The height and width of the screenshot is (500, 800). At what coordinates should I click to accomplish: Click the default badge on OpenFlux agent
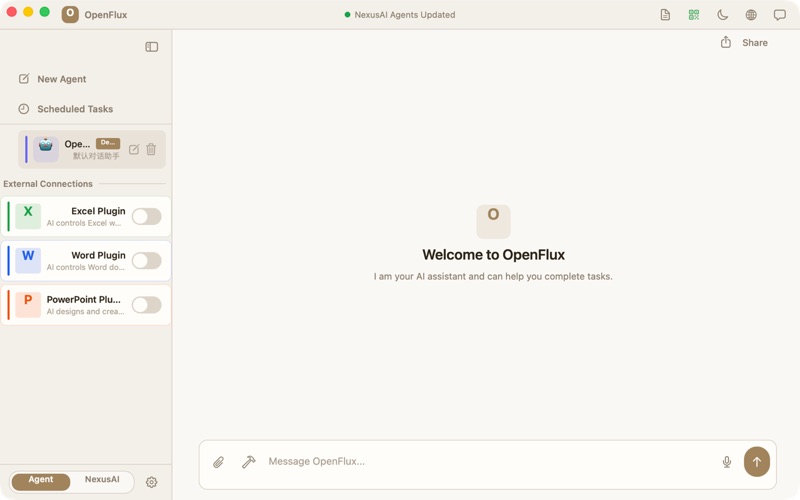click(108, 143)
